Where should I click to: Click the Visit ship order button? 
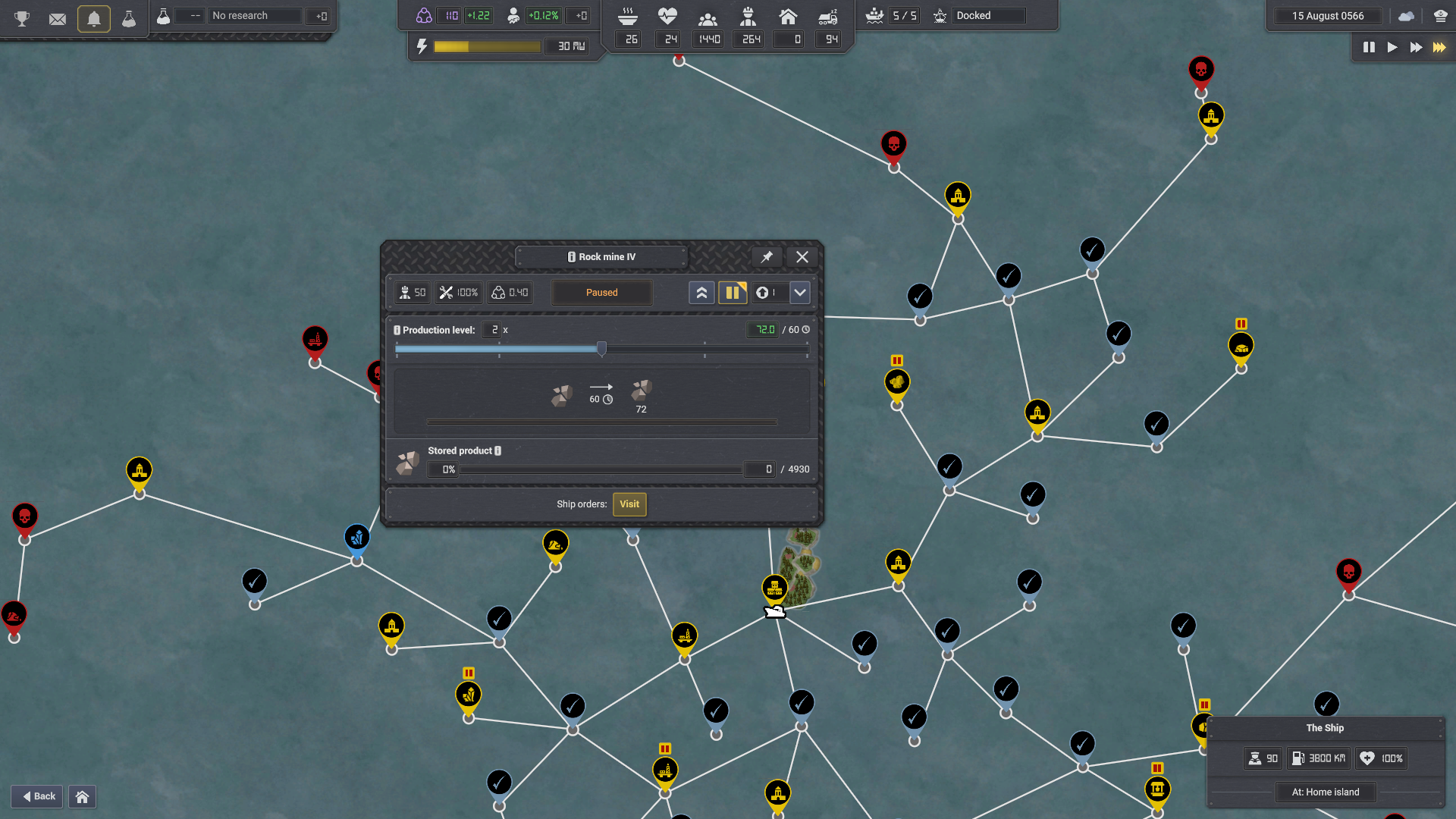pyautogui.click(x=629, y=504)
